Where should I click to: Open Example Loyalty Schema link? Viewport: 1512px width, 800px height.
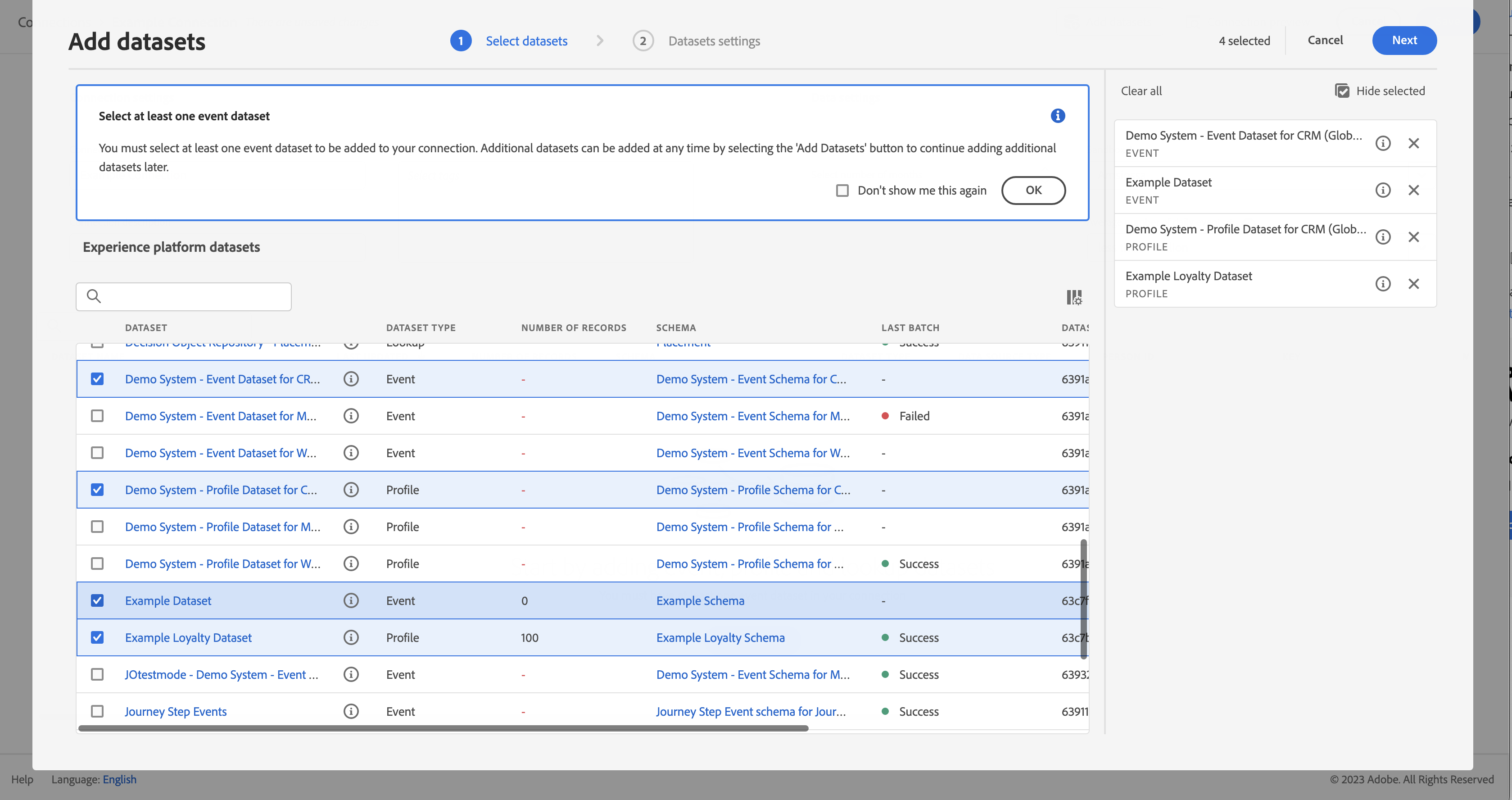tap(720, 637)
